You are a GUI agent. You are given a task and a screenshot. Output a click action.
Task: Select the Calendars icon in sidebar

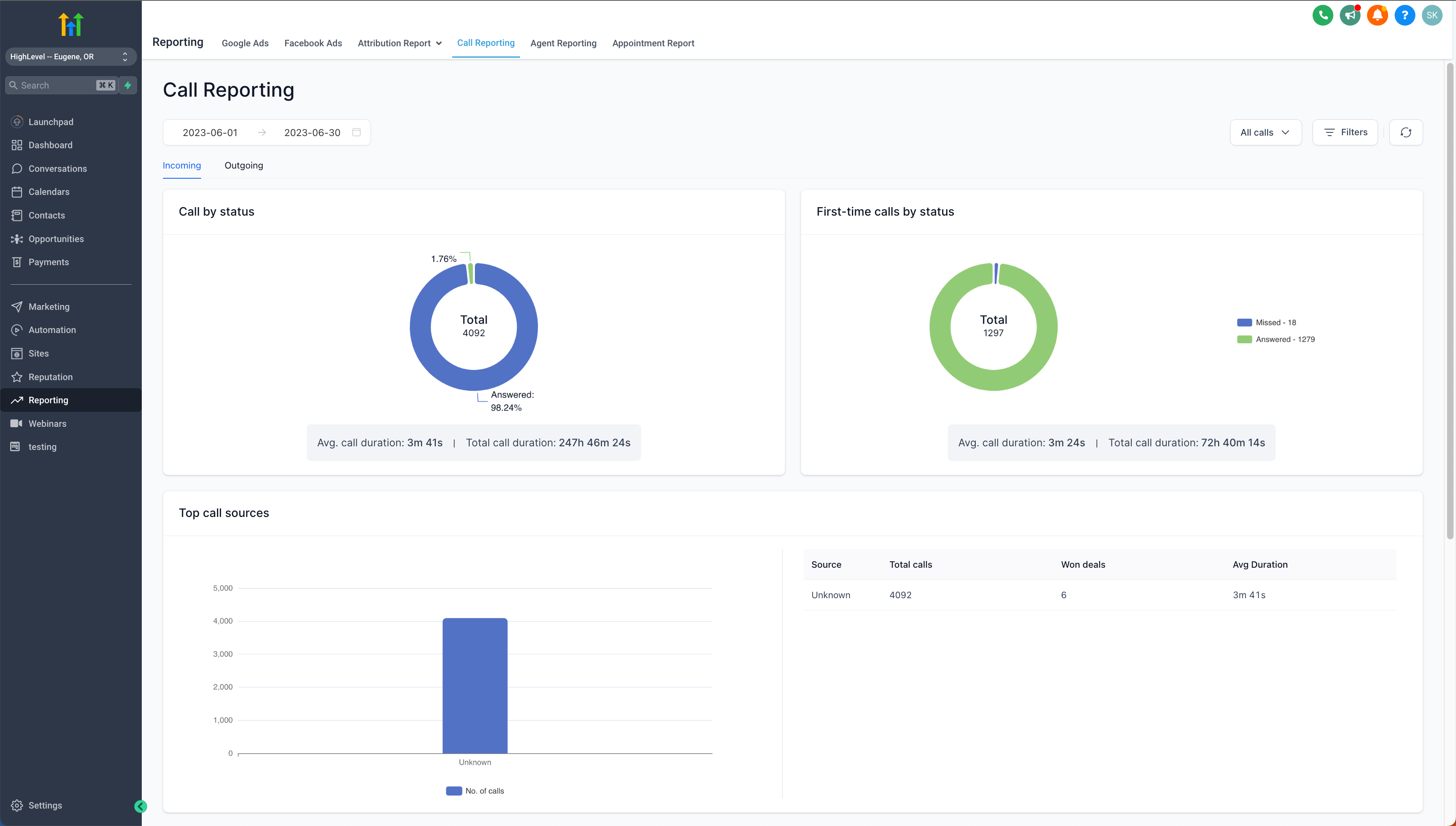click(x=17, y=192)
